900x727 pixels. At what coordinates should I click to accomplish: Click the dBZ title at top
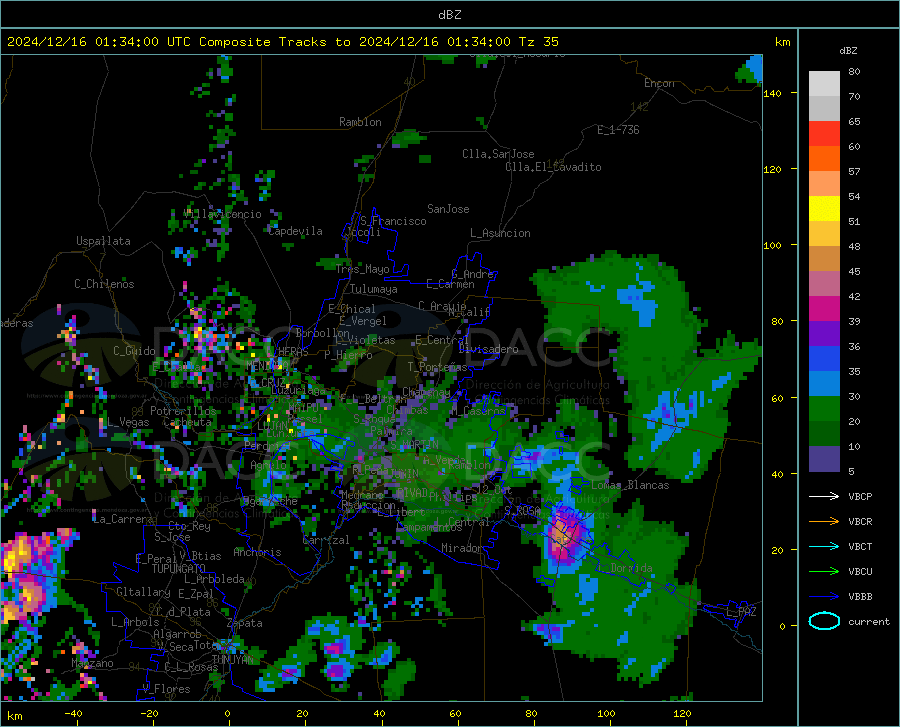click(x=449, y=15)
